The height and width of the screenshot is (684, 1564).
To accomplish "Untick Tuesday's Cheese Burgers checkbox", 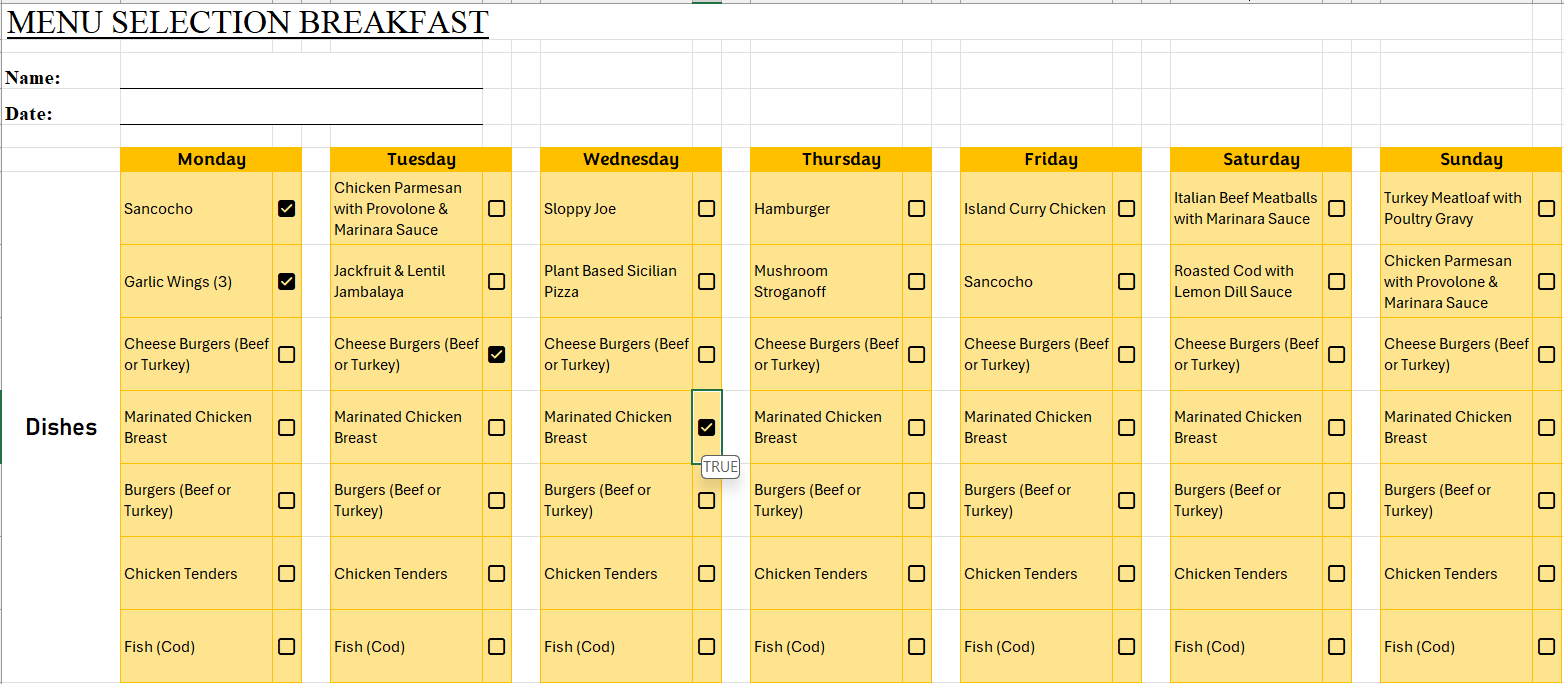I will click(497, 355).
